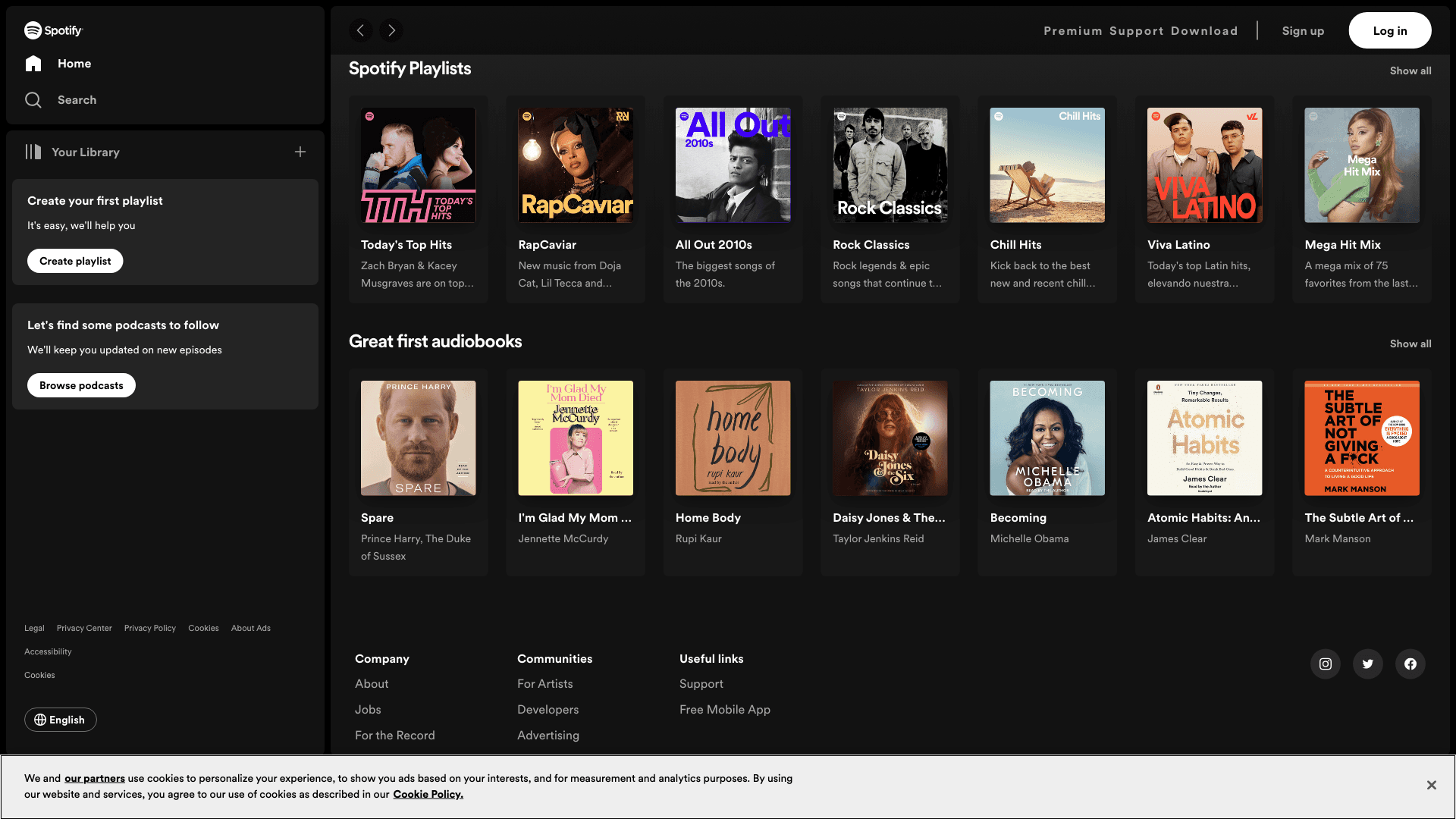Viewport: 1456px width, 819px height.
Task: Click the Jennette McCurdy author name
Action: point(563,538)
